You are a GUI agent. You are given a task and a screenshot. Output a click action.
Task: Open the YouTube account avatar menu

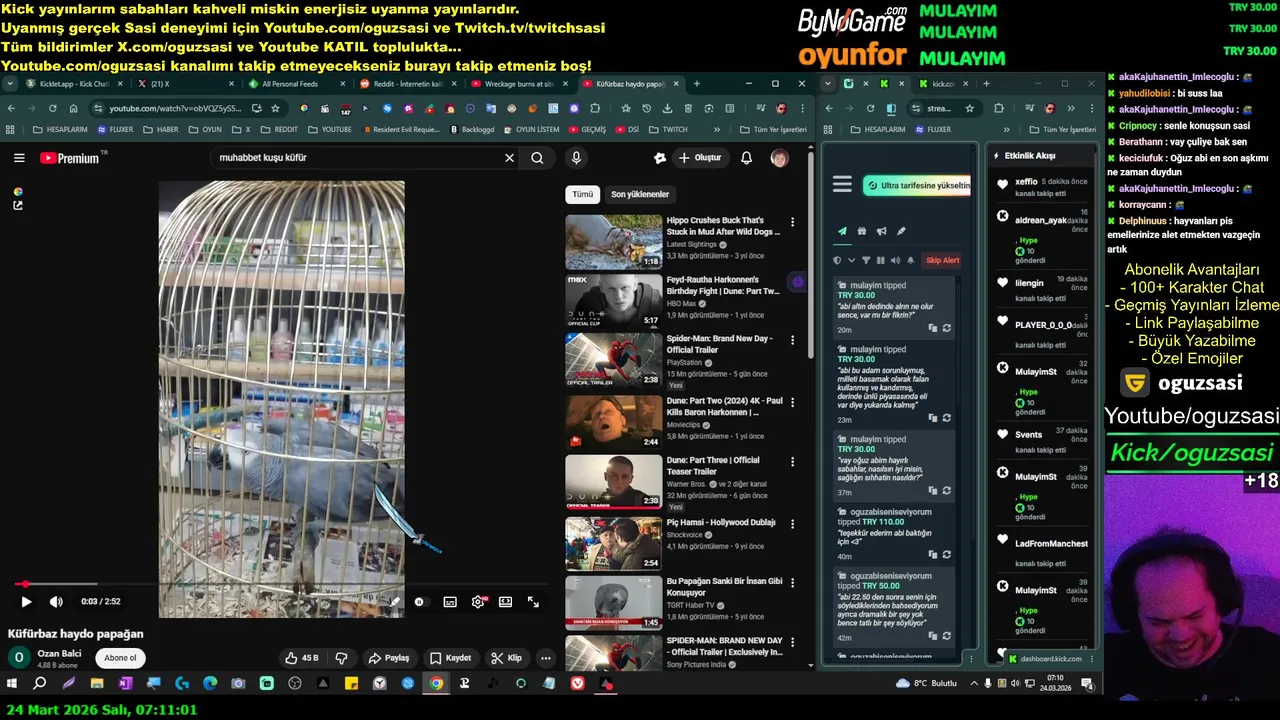coord(779,158)
